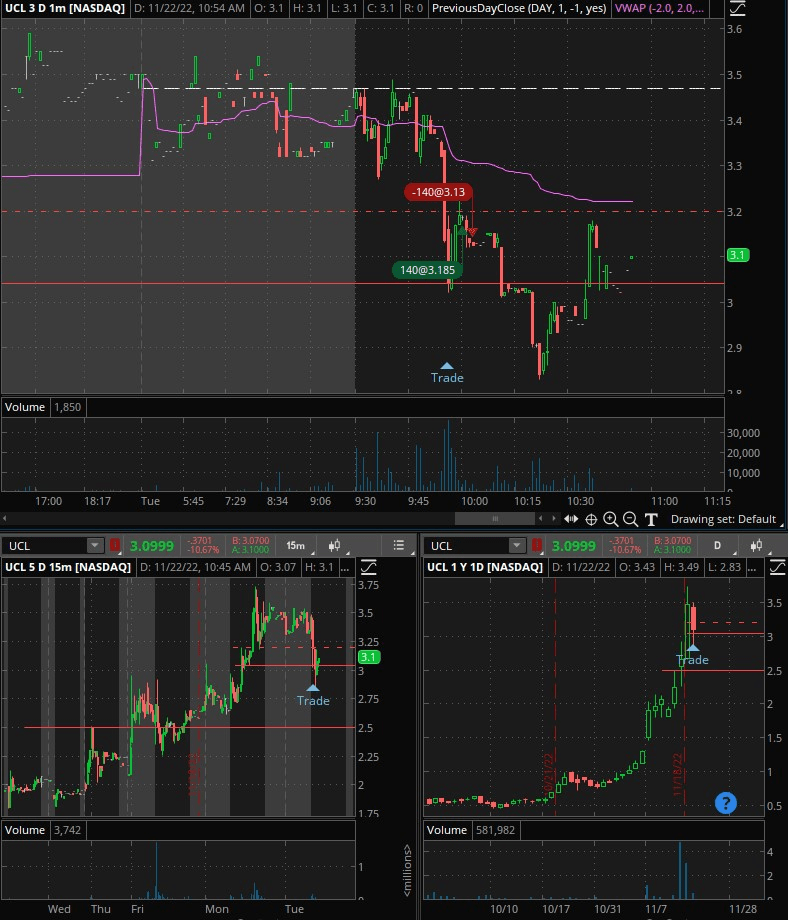Click the chart mode icon on the 15m chart
This screenshot has height=920, width=788.
(x=368, y=567)
